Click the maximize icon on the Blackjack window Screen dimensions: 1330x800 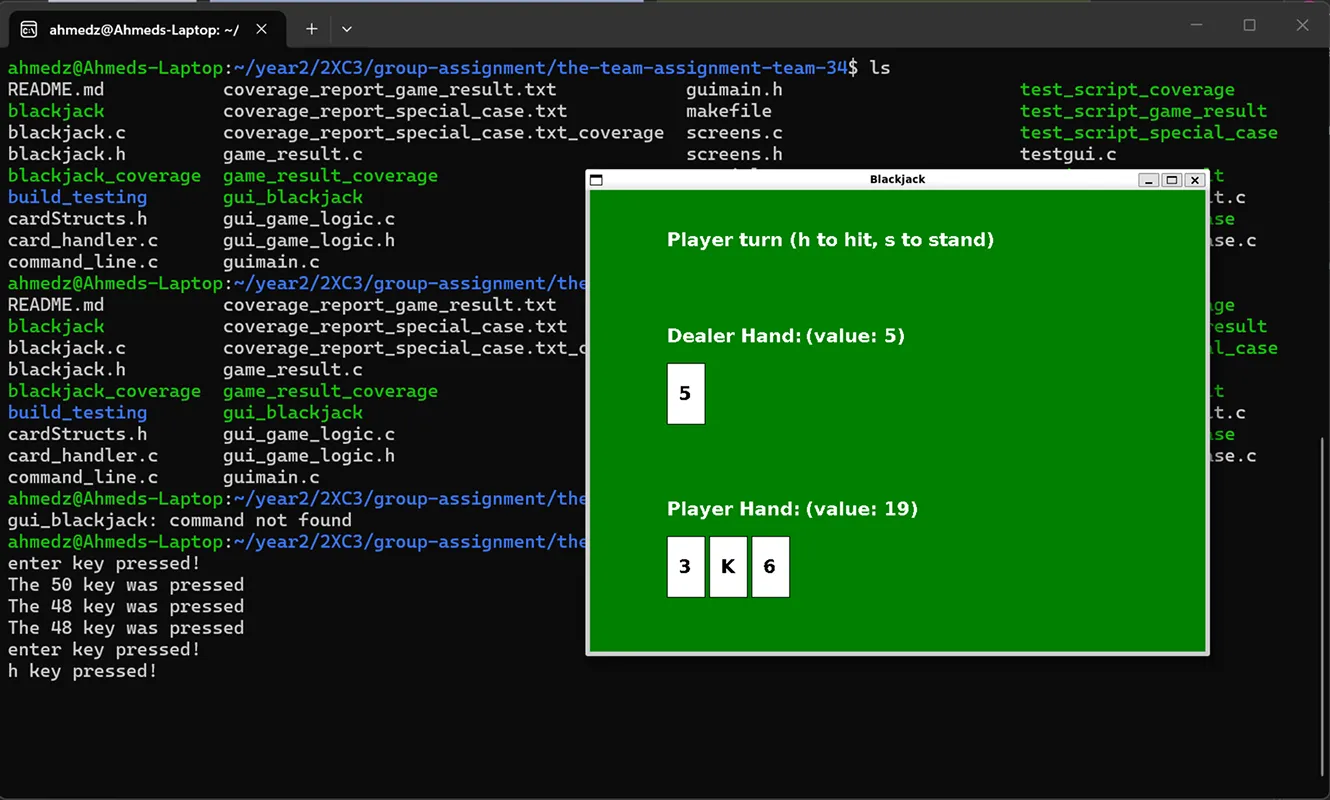1172,180
